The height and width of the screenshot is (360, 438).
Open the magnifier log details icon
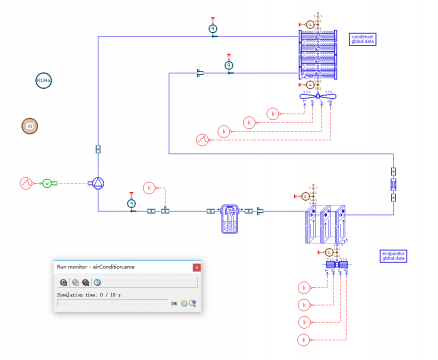(193, 303)
